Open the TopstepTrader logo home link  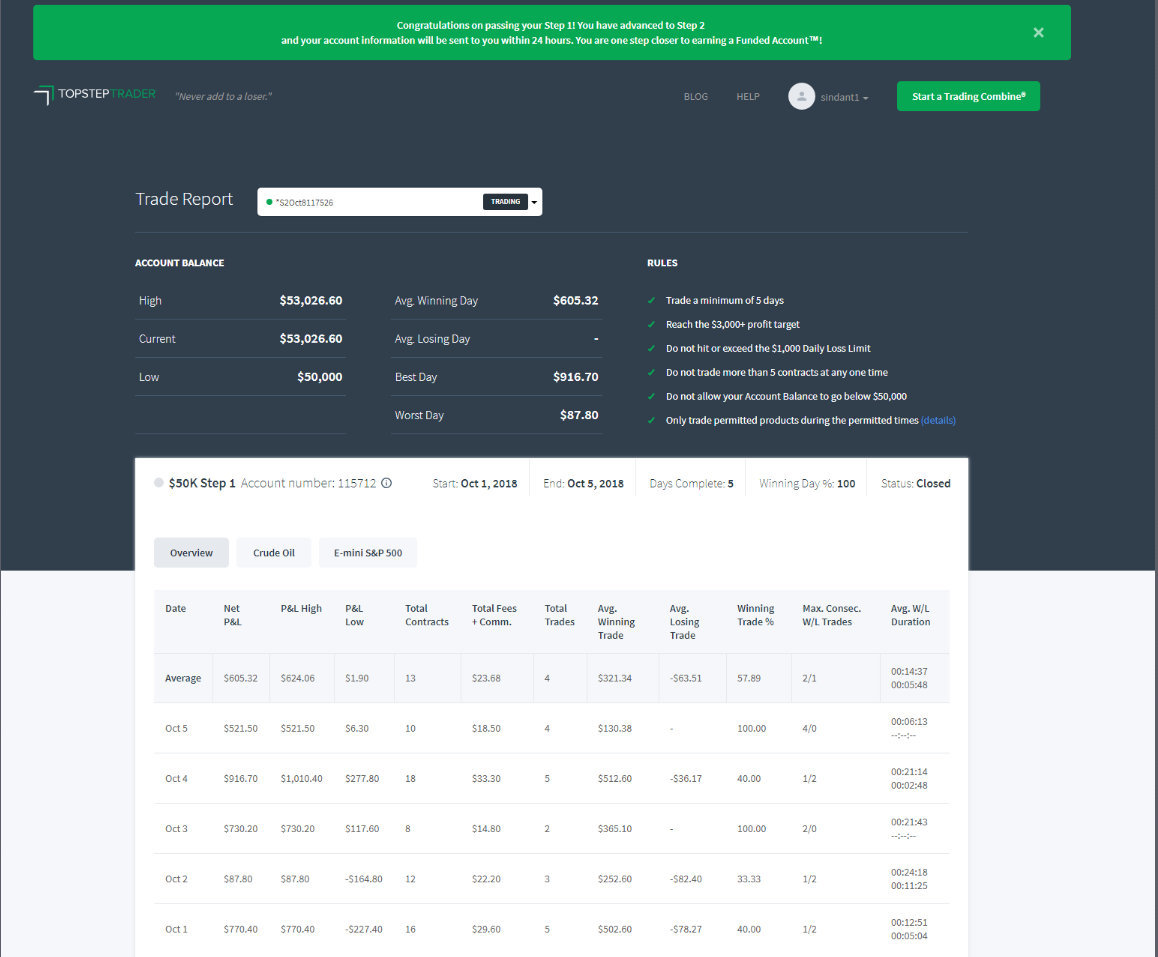click(94, 94)
